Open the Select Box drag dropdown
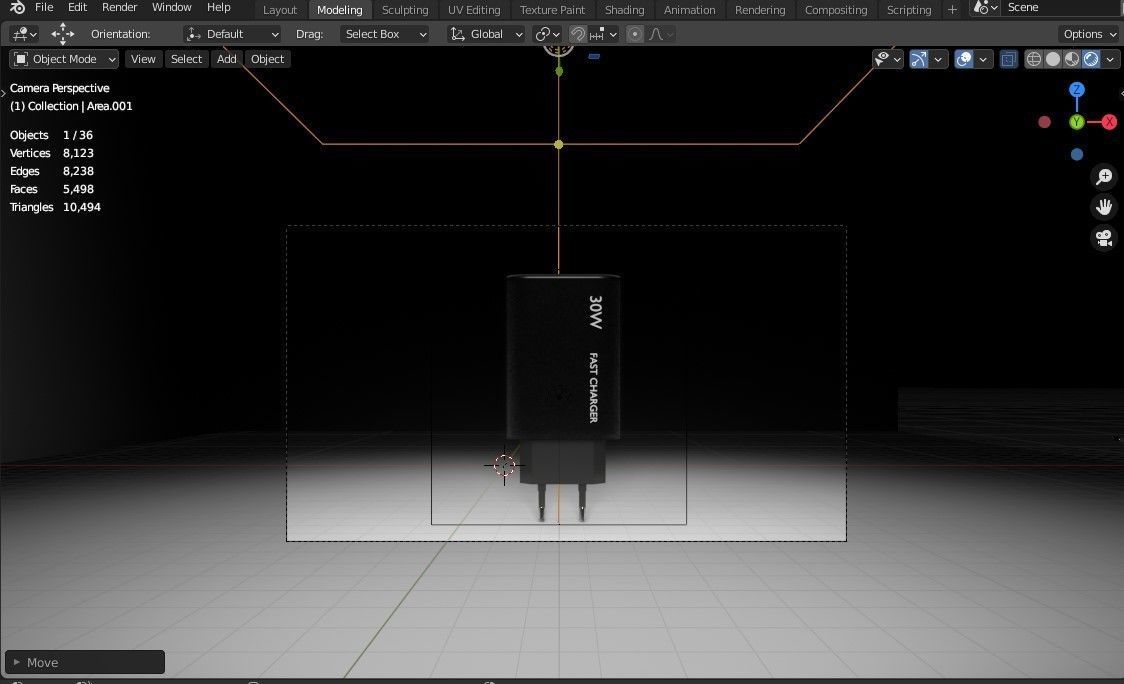The image size is (1124, 684). pyautogui.click(x=384, y=33)
